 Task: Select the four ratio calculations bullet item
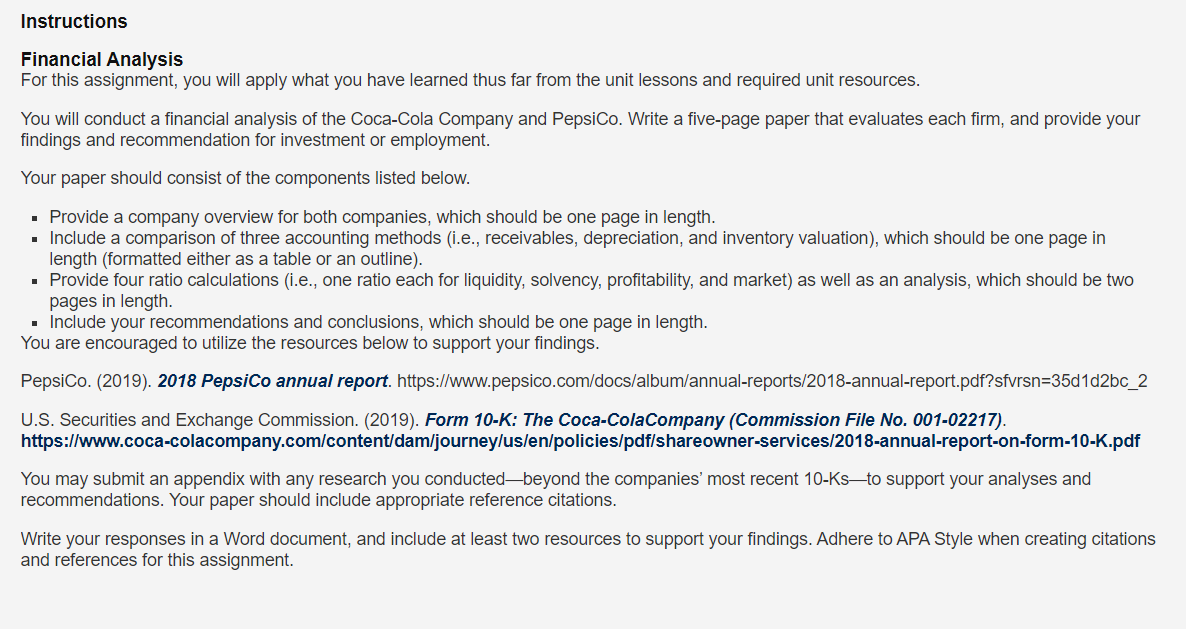[591, 291]
